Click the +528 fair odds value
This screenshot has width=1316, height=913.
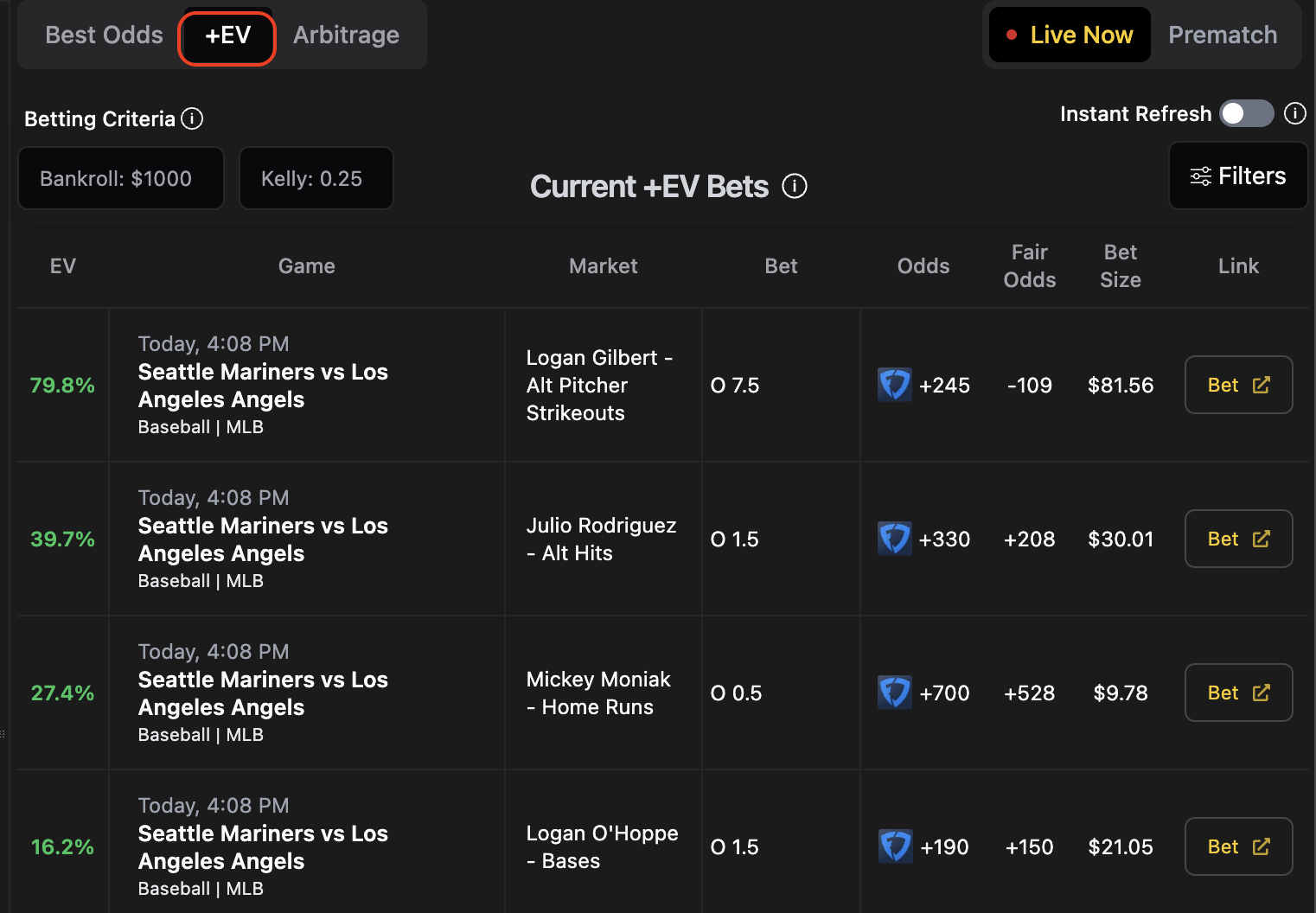tap(1029, 693)
